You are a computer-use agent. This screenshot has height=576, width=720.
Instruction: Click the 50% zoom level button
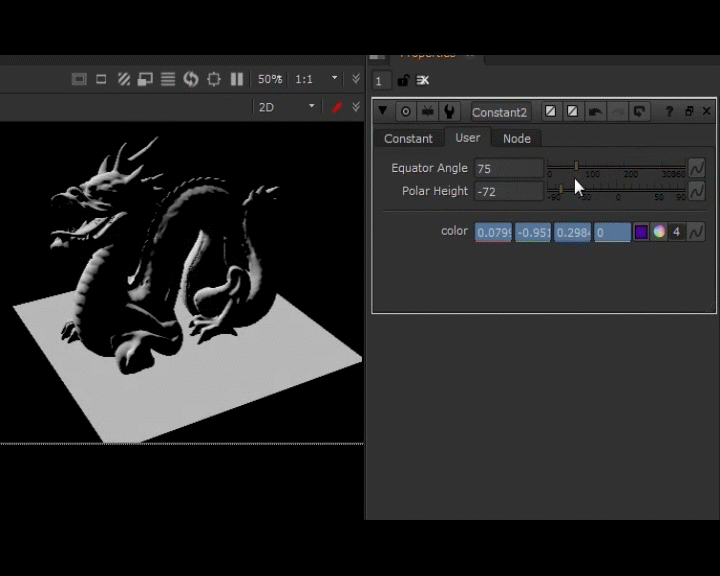pos(270,79)
